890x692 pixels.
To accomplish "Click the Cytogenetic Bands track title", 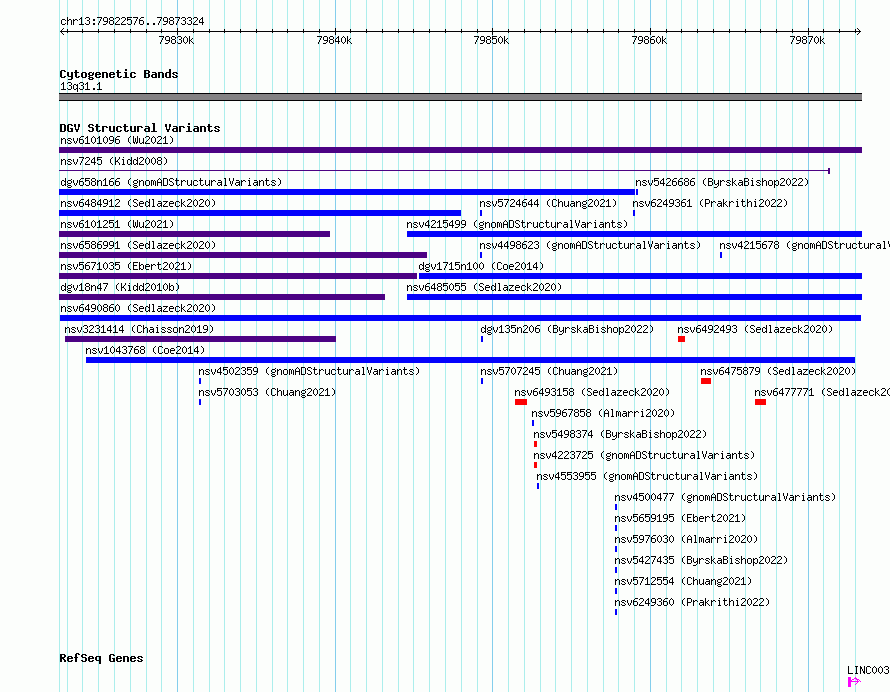I will coord(119,74).
